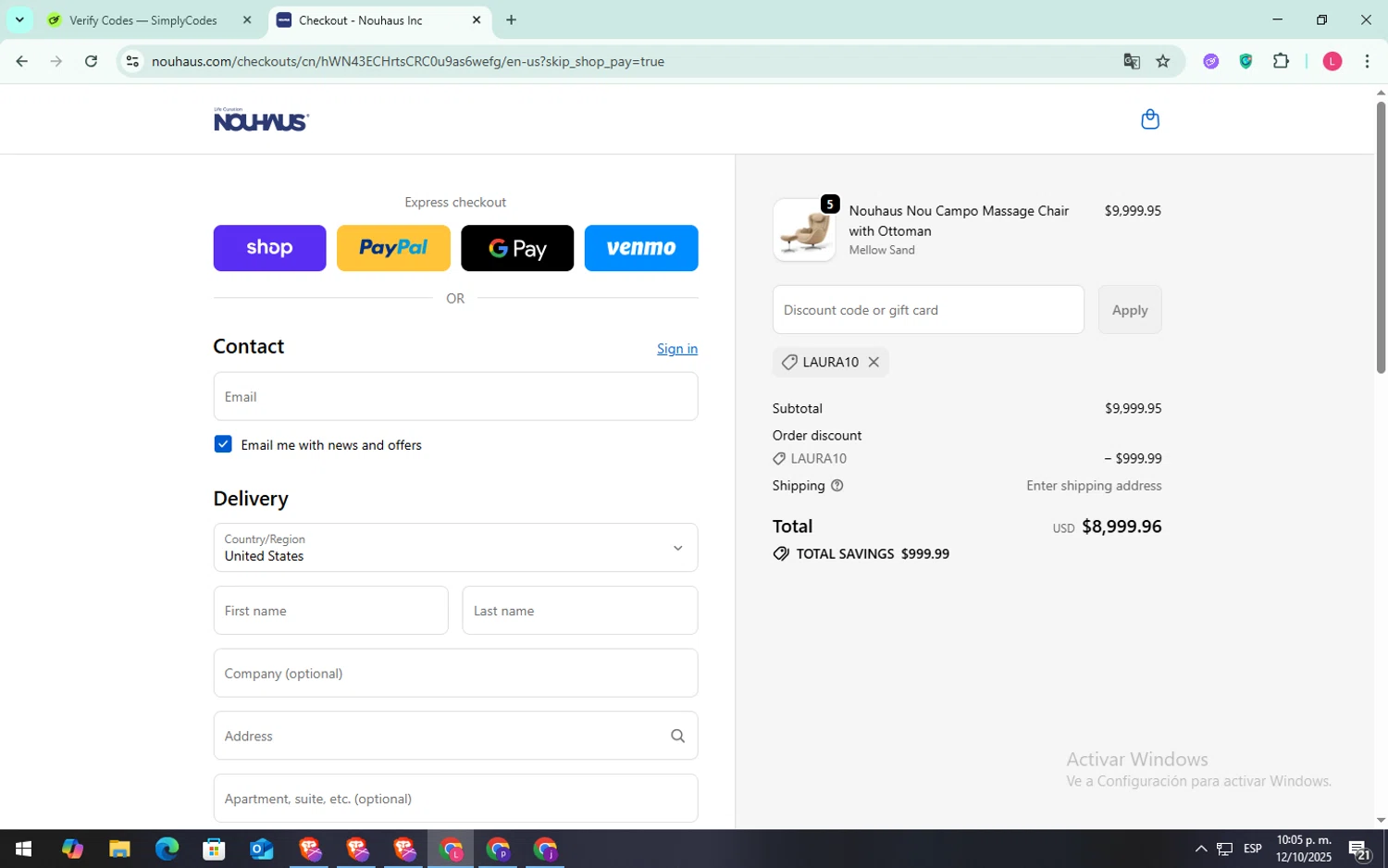The width and height of the screenshot is (1388, 868).
Task: Bookmark this page with the star icon
Action: coord(1163,61)
